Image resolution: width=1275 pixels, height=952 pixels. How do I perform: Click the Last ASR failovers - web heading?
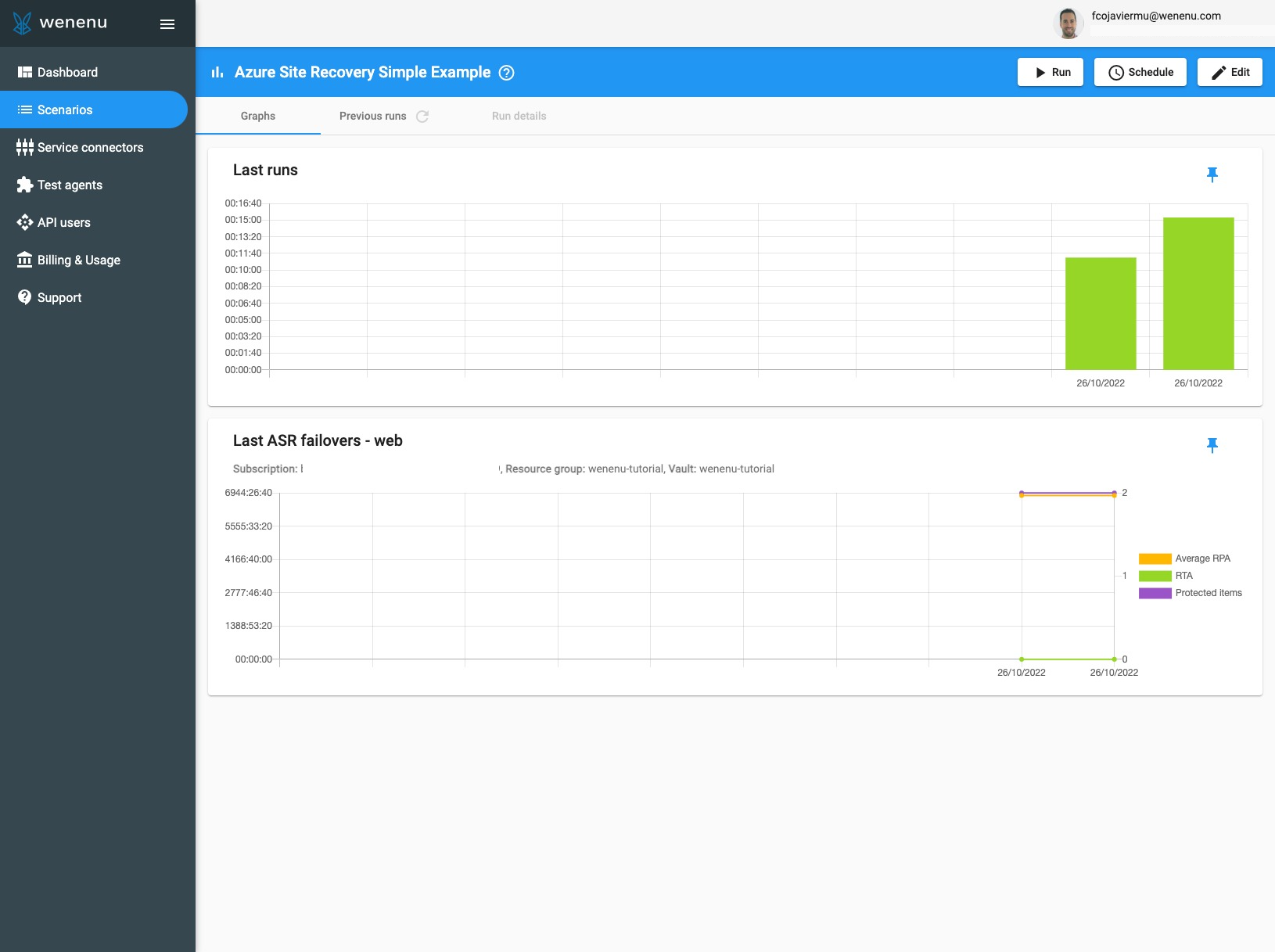click(x=318, y=440)
